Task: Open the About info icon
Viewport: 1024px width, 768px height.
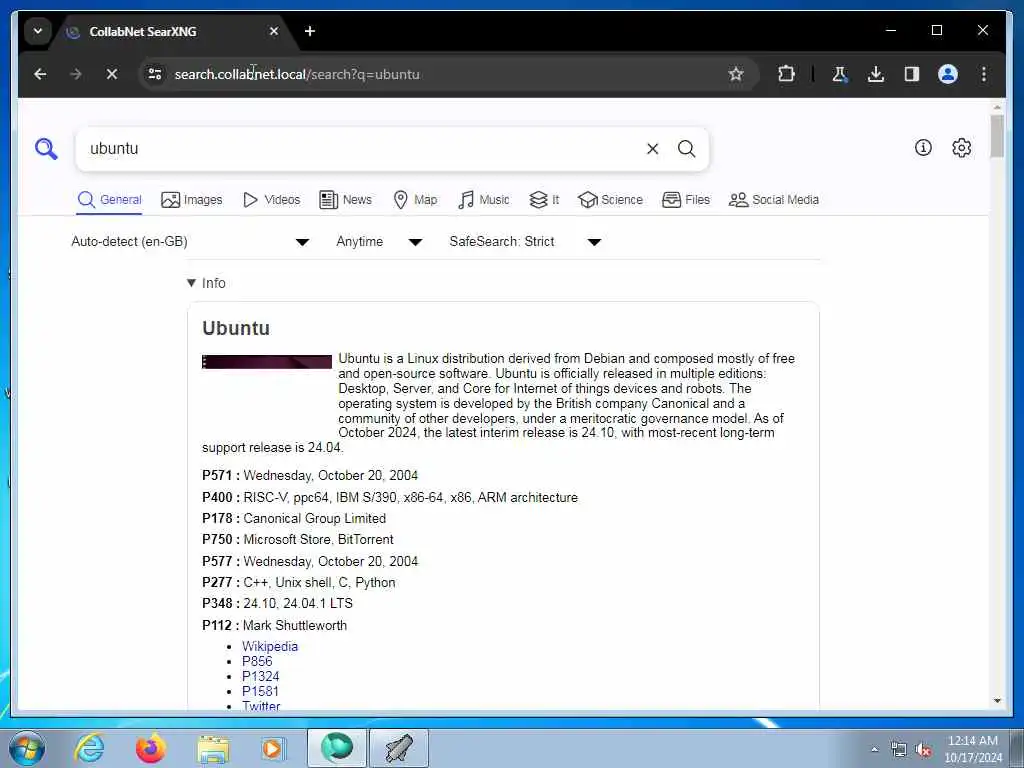Action: coord(923,148)
